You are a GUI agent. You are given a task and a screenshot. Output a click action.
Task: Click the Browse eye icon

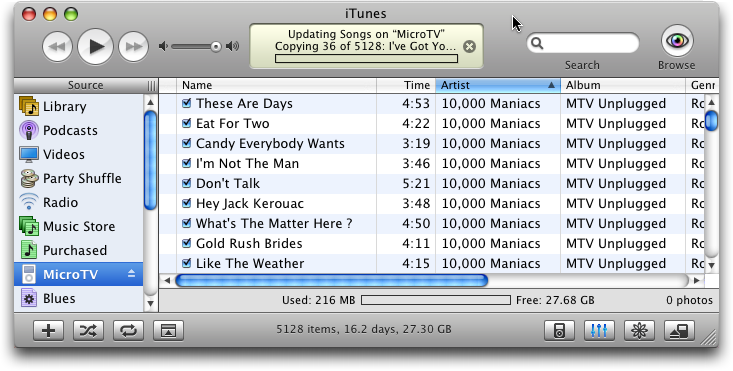[677, 41]
